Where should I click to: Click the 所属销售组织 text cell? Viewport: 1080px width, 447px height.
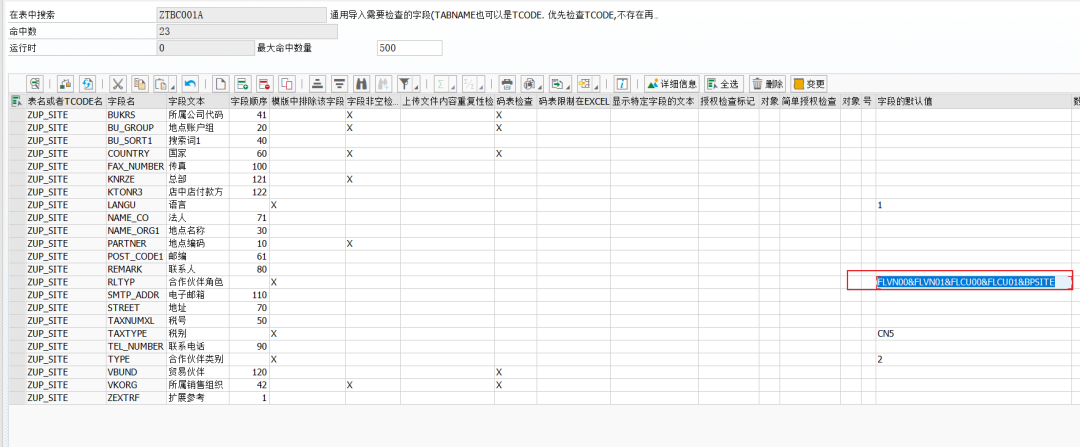[197, 385]
